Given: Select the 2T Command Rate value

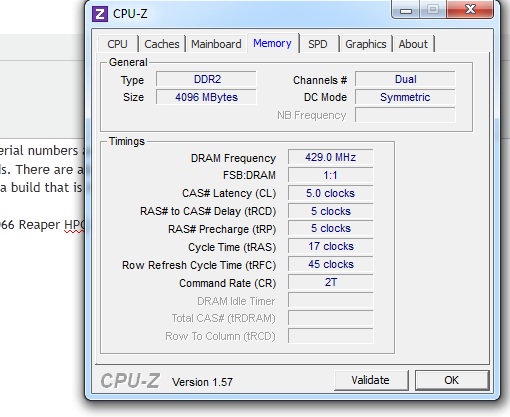Looking at the screenshot, I should (x=331, y=282).
